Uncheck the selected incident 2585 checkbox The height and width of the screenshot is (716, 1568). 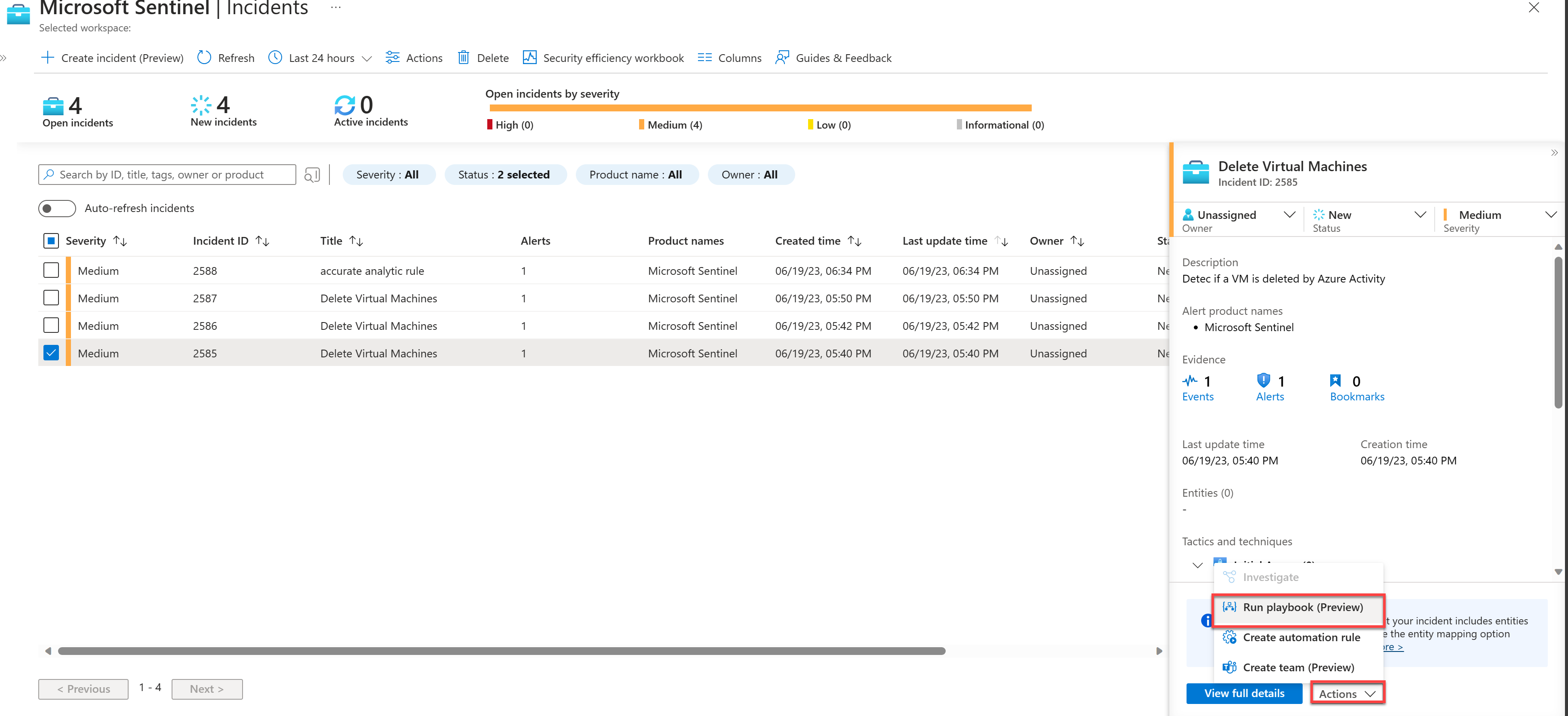click(51, 353)
